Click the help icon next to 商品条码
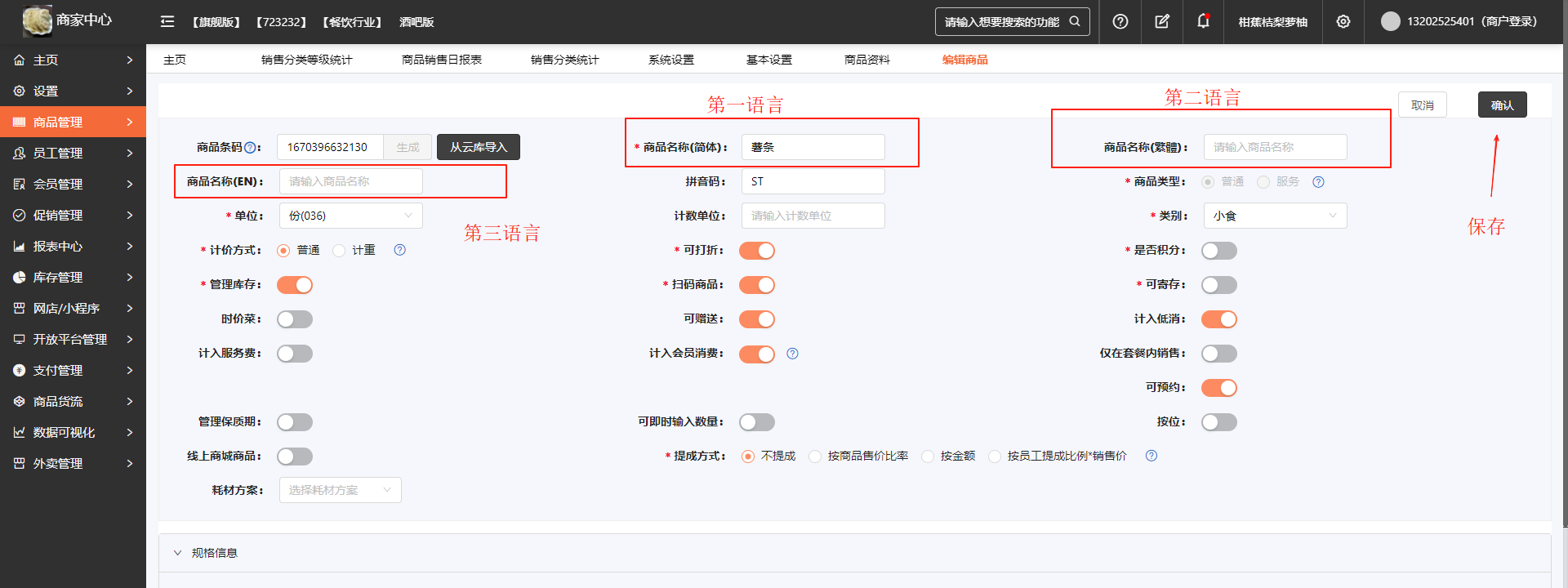Viewport: 1568px width, 588px height. (251, 148)
